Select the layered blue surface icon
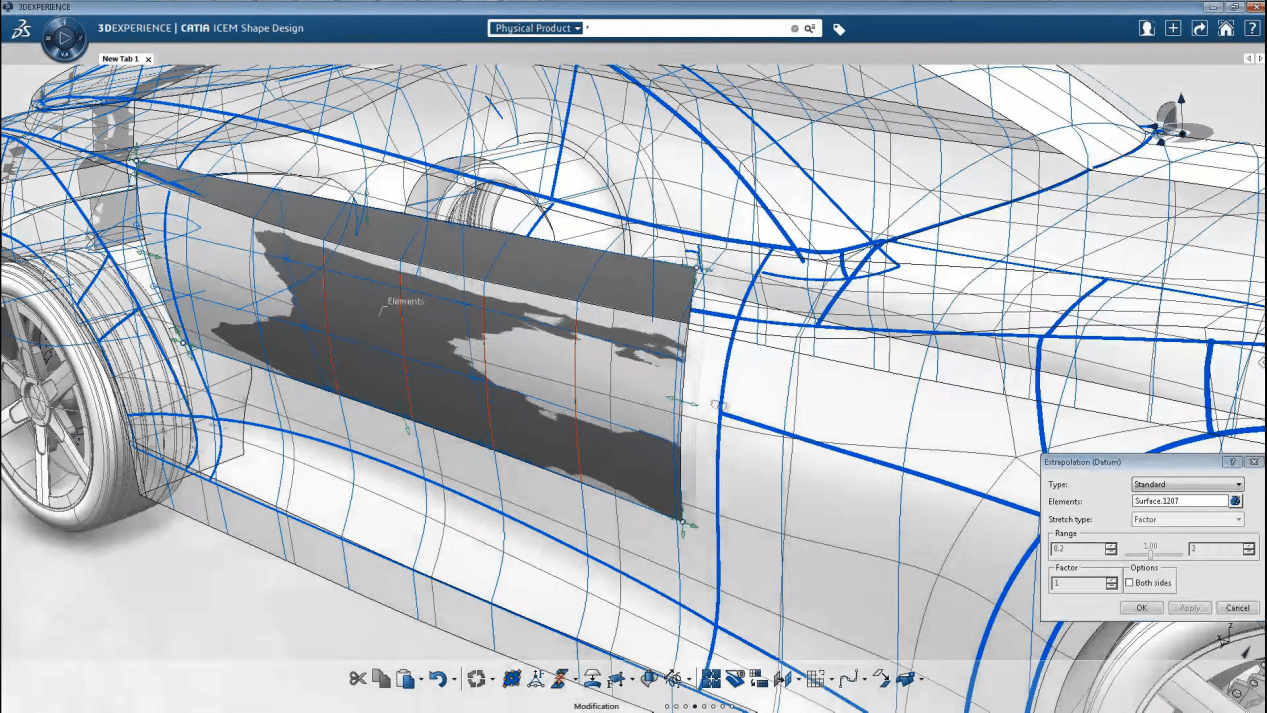1267x713 pixels. (x=734, y=679)
